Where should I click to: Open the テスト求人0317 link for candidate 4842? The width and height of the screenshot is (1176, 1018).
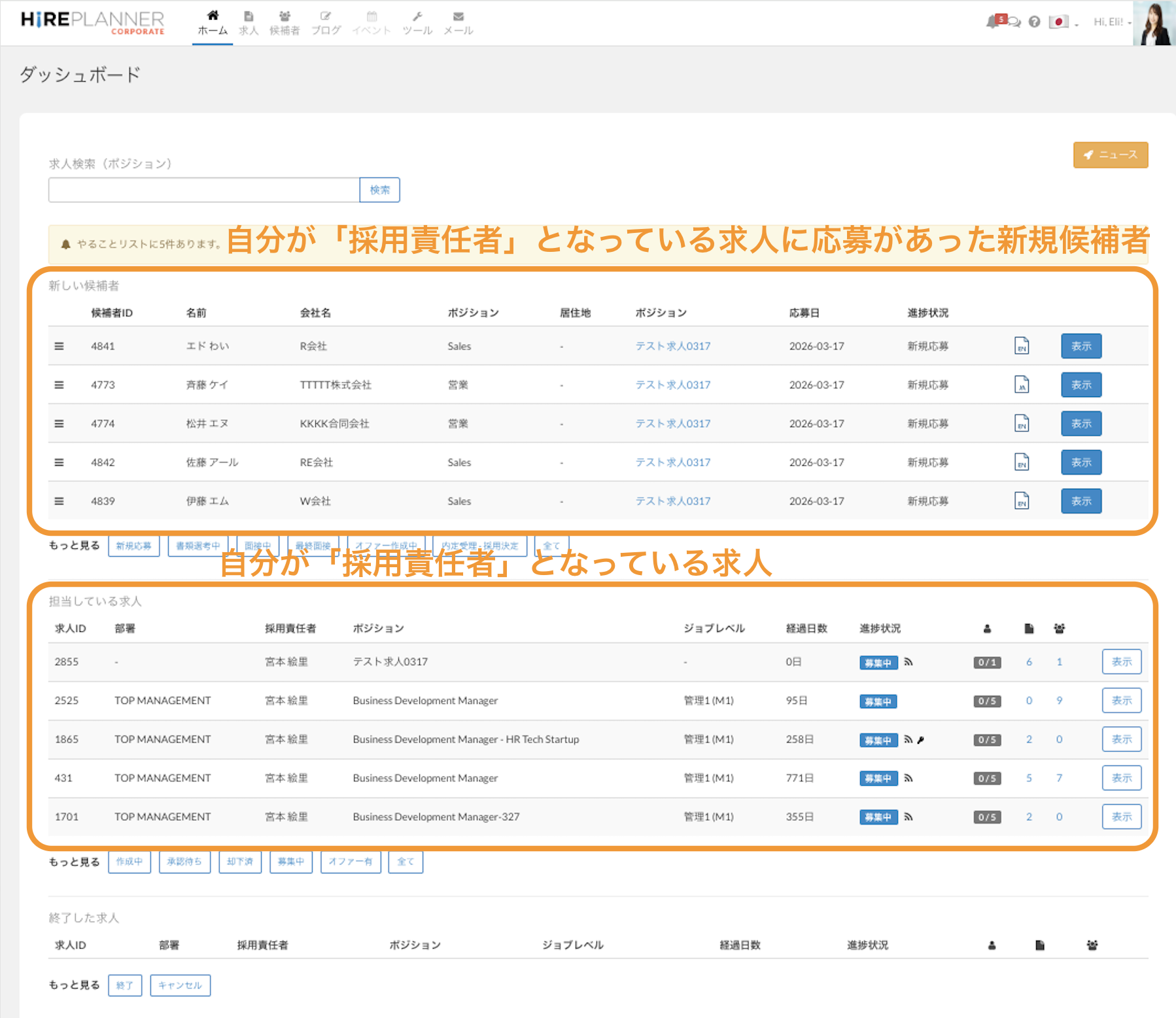[x=672, y=463]
